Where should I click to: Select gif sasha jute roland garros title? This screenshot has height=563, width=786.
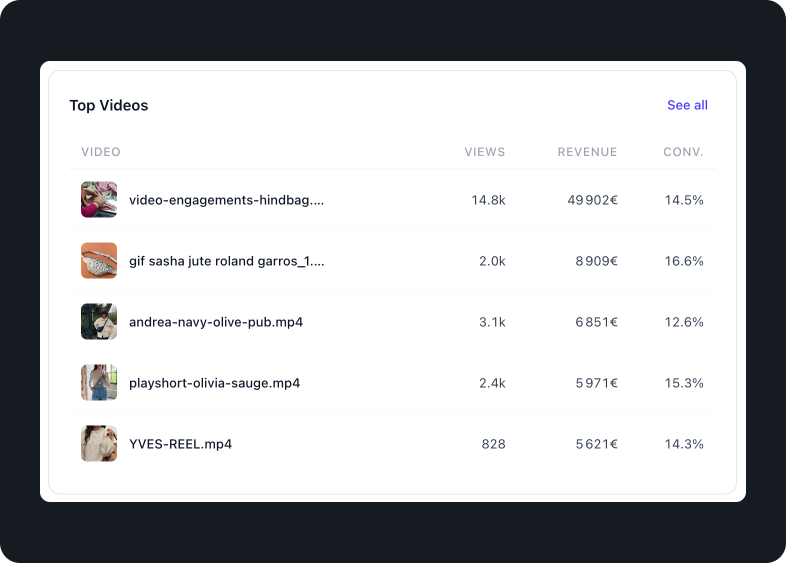pos(226,261)
